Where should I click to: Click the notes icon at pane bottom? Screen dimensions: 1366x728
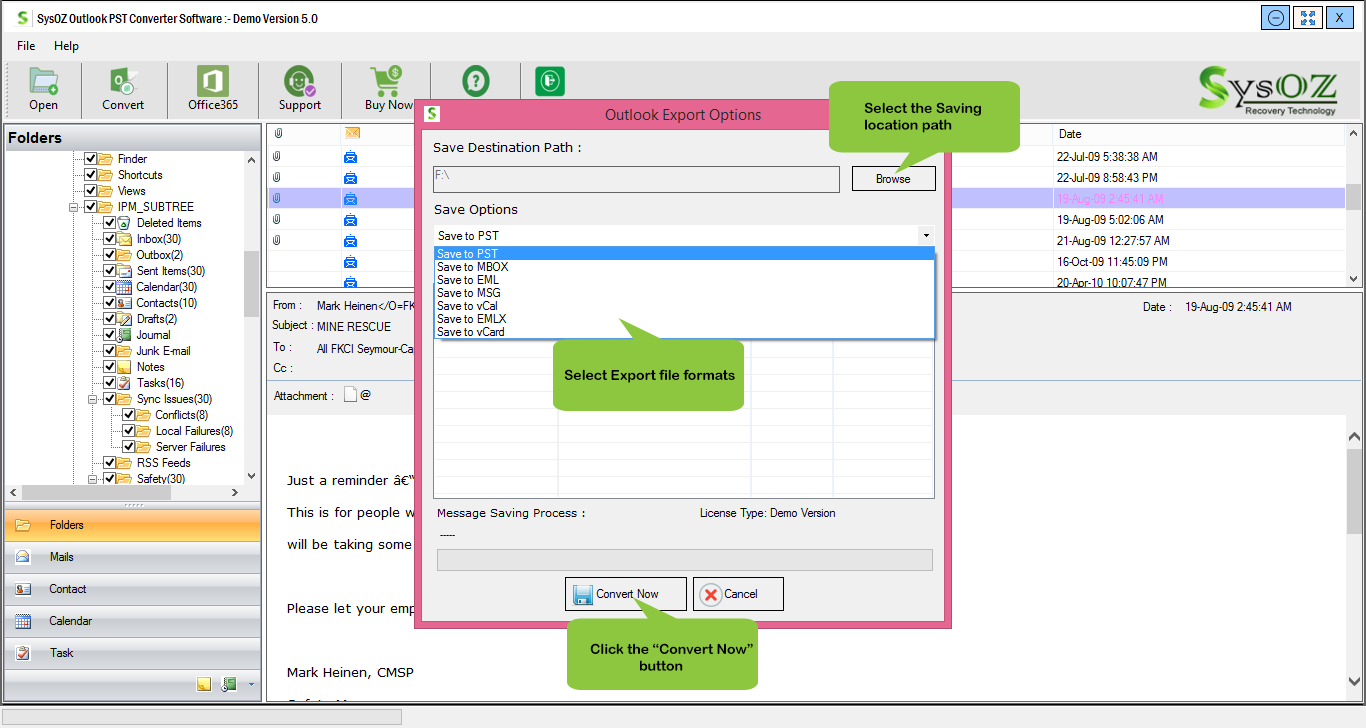204,685
